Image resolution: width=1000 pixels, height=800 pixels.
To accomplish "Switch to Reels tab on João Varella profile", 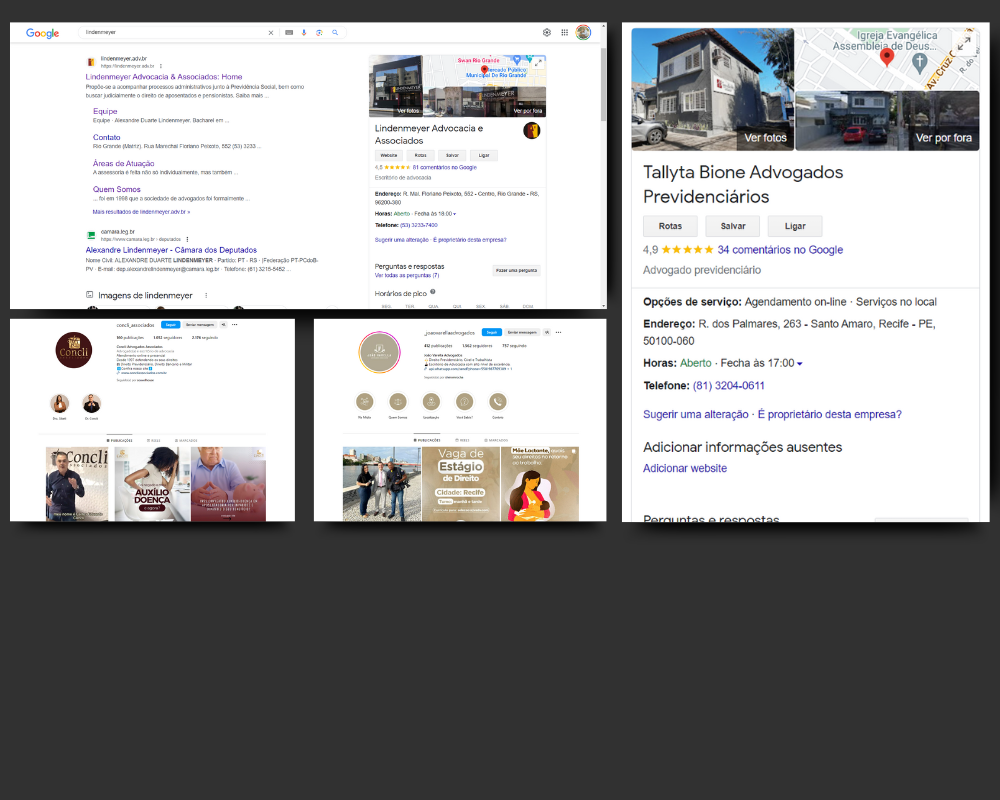I will pos(462,440).
